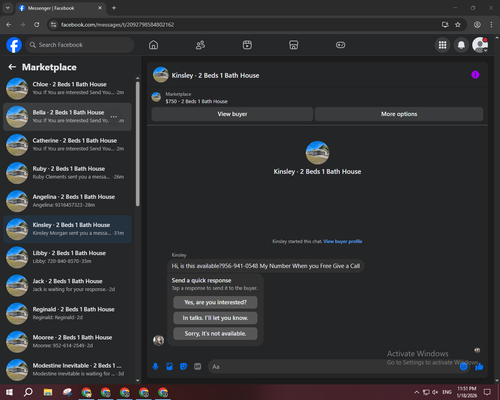500x400 pixels.
Task: Open the Facebook menu grid icon
Action: coord(442,45)
